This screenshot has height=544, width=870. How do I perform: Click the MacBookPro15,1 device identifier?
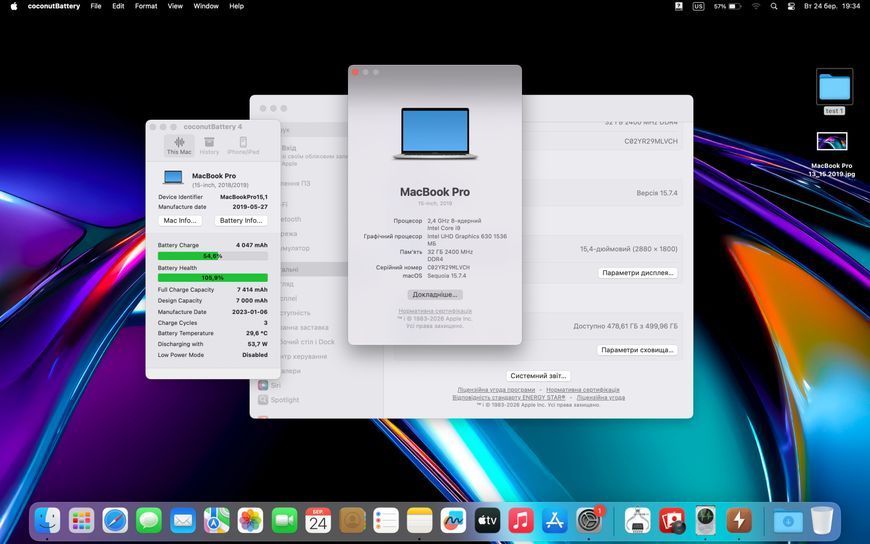pos(244,197)
